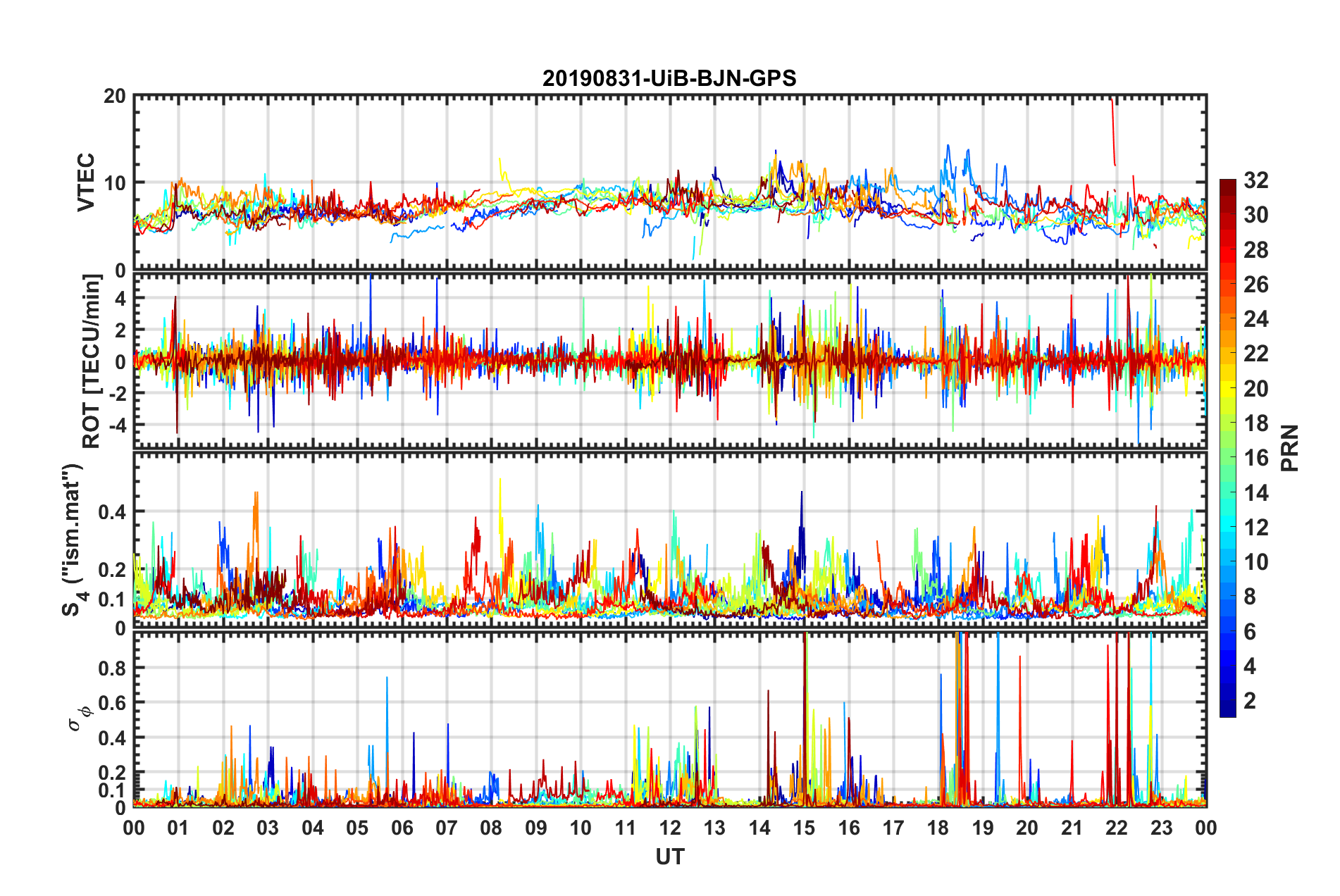This screenshot has width=1340, height=896.
Task: Click the x-axis tick label 01
Action: 178,828
